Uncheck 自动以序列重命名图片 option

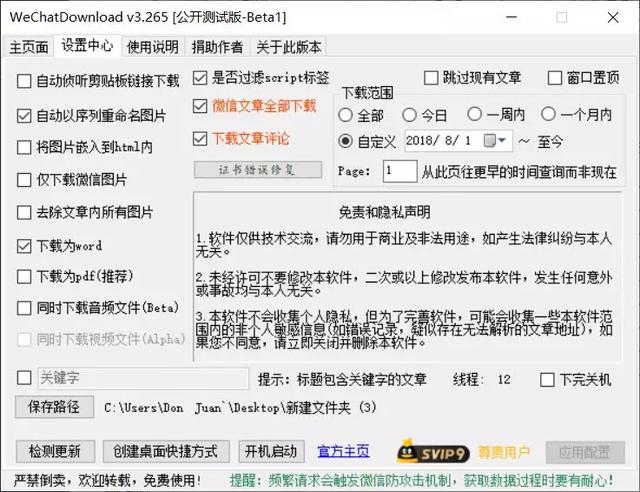click(25, 116)
